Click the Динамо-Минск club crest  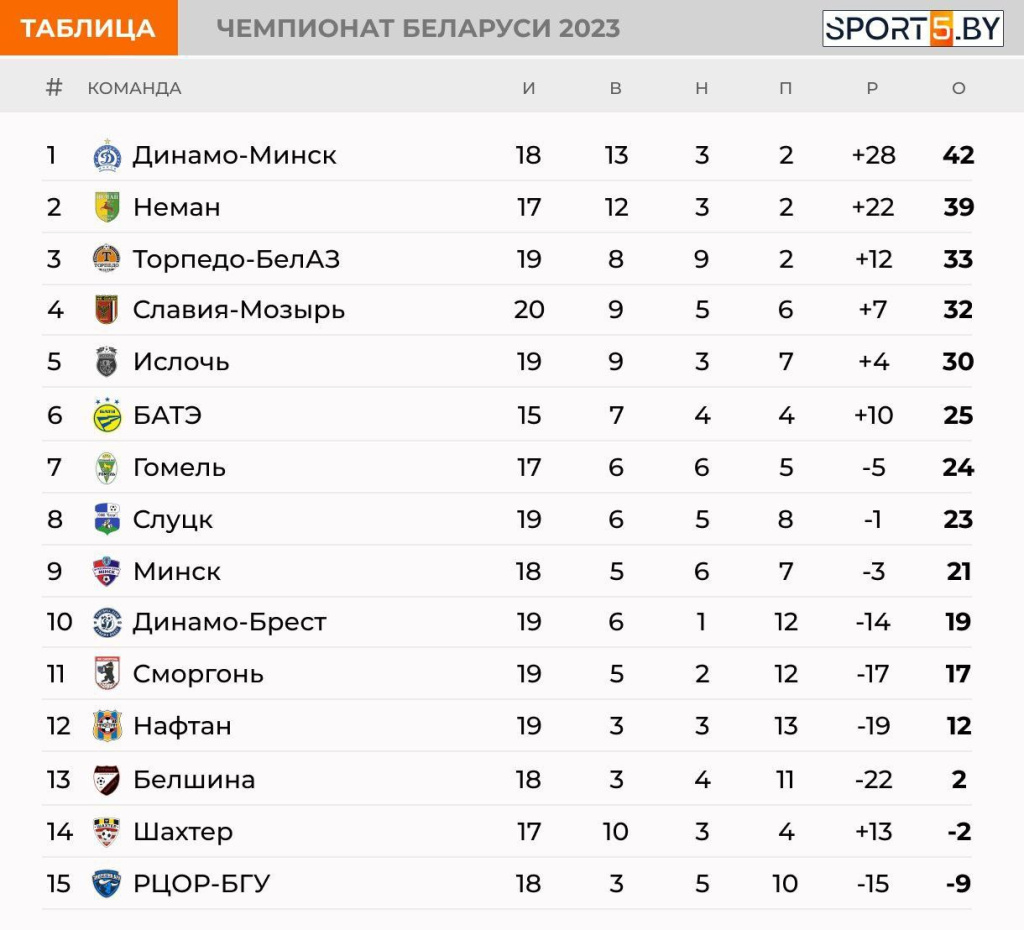point(106,155)
